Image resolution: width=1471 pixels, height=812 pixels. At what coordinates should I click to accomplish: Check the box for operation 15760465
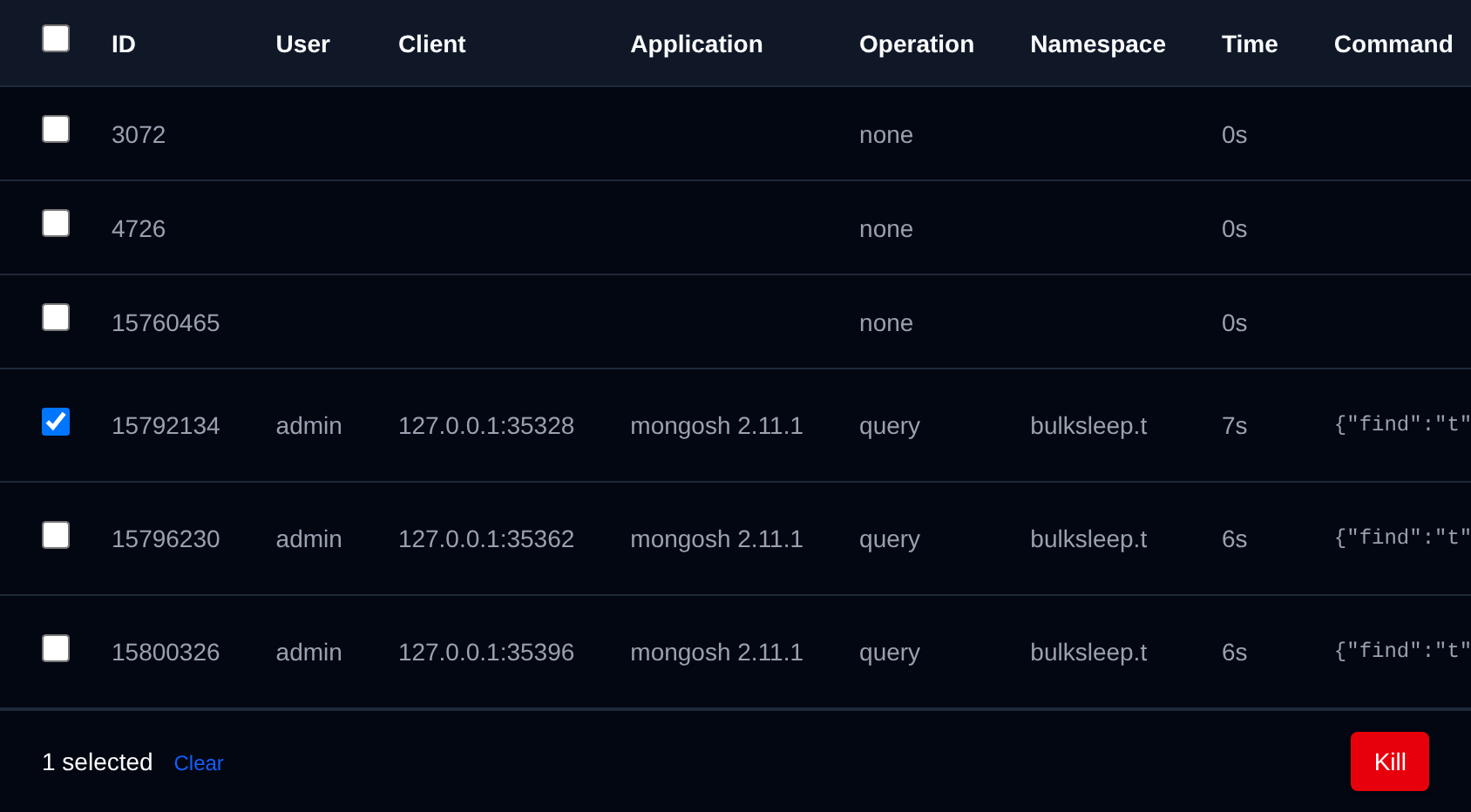pyautogui.click(x=56, y=317)
